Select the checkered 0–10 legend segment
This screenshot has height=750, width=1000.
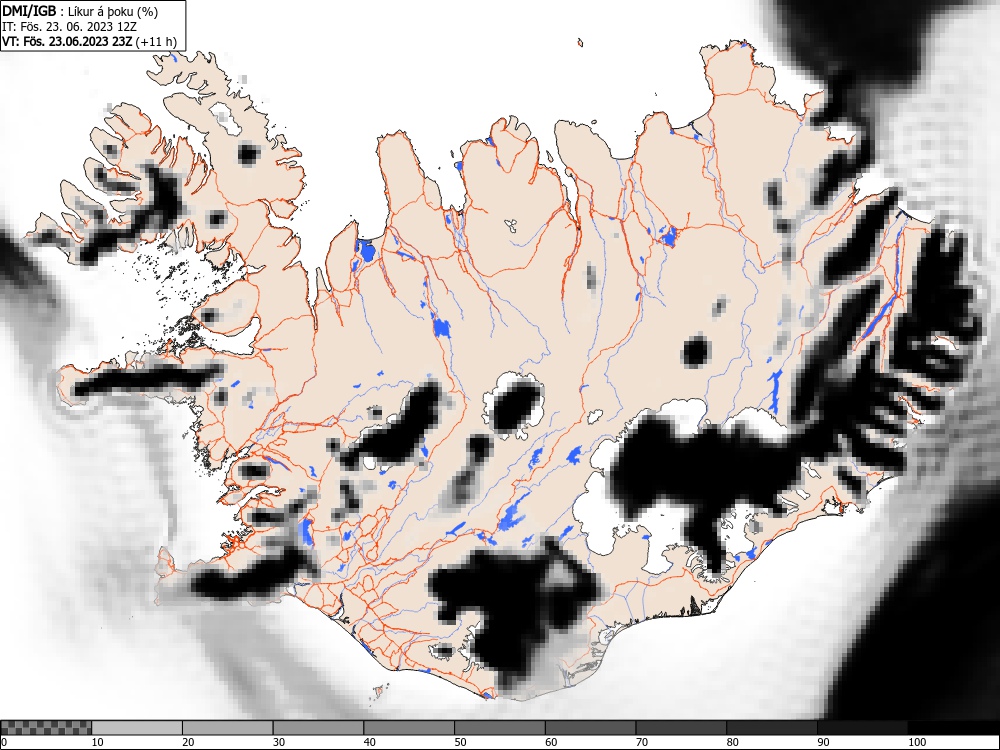[46, 728]
